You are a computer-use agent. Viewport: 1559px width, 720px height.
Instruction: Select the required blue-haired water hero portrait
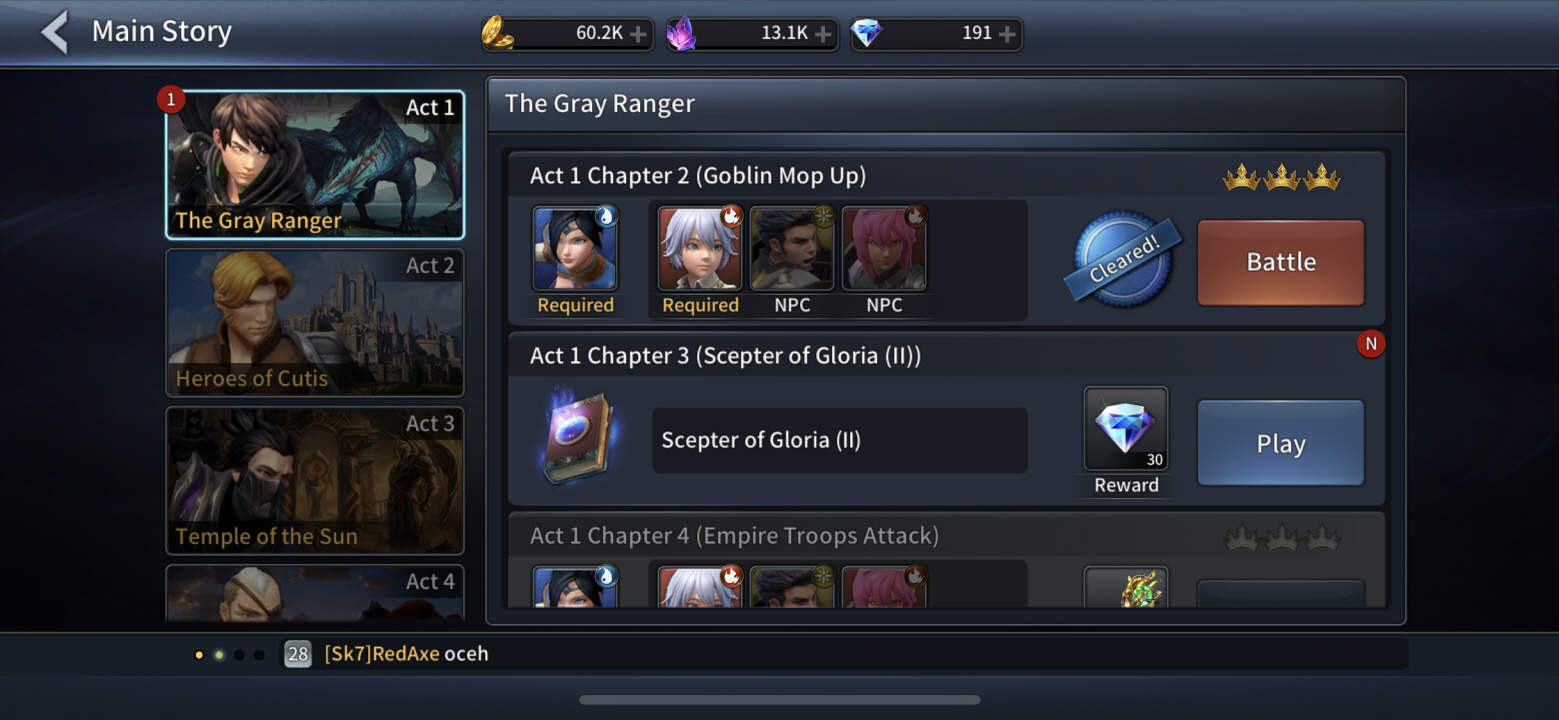tap(575, 248)
